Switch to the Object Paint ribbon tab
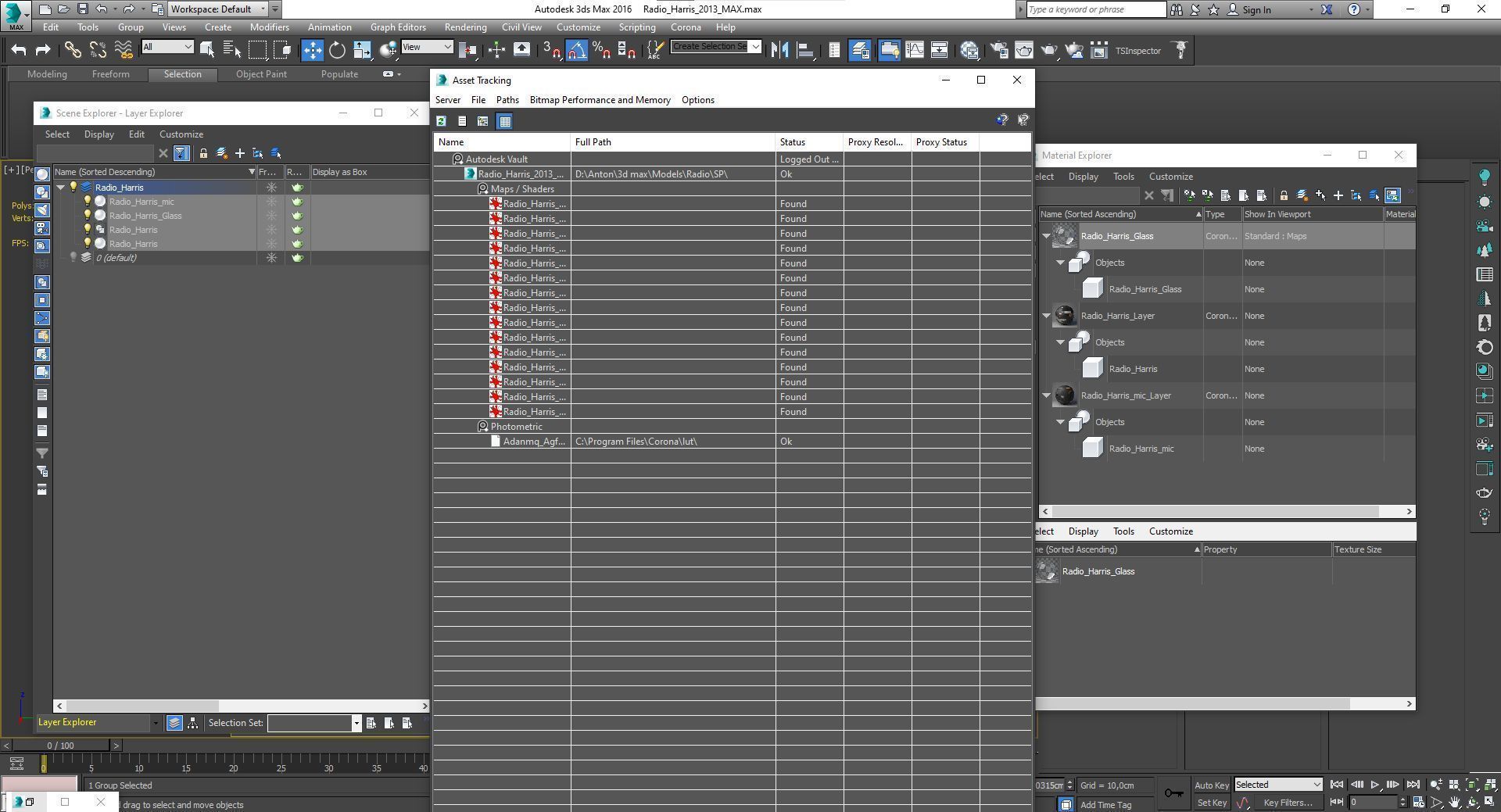The height and width of the screenshot is (812, 1501). coord(261,74)
